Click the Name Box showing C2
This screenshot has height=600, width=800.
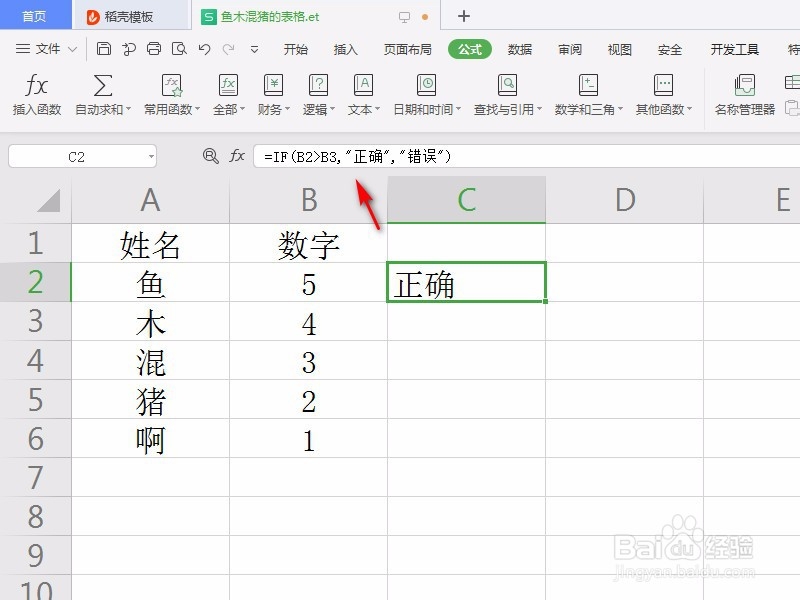(x=82, y=157)
